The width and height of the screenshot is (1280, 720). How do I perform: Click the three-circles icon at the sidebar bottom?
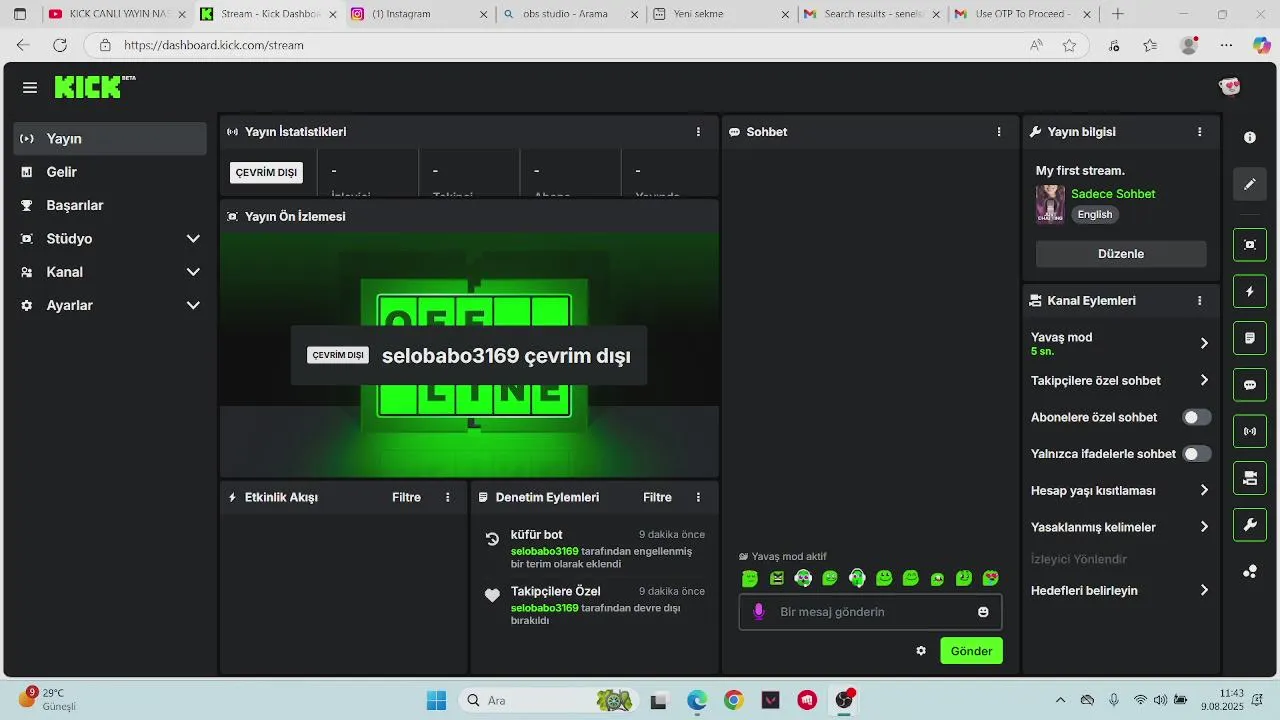click(1250, 571)
